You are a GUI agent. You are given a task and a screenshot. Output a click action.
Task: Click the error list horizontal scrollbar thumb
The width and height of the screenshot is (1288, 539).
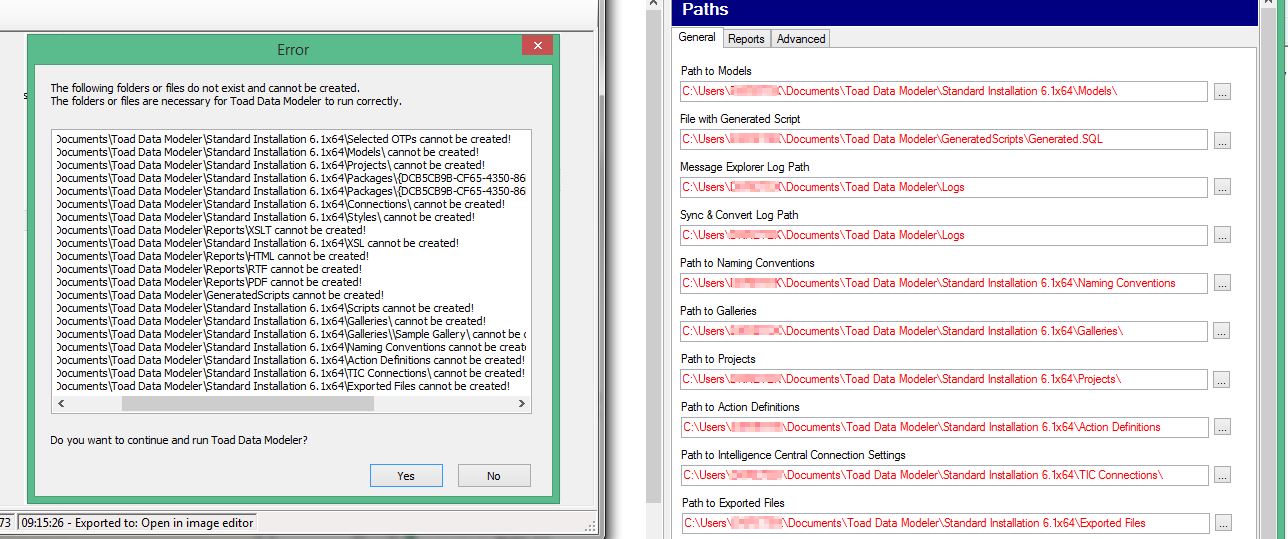pyautogui.click(x=247, y=403)
